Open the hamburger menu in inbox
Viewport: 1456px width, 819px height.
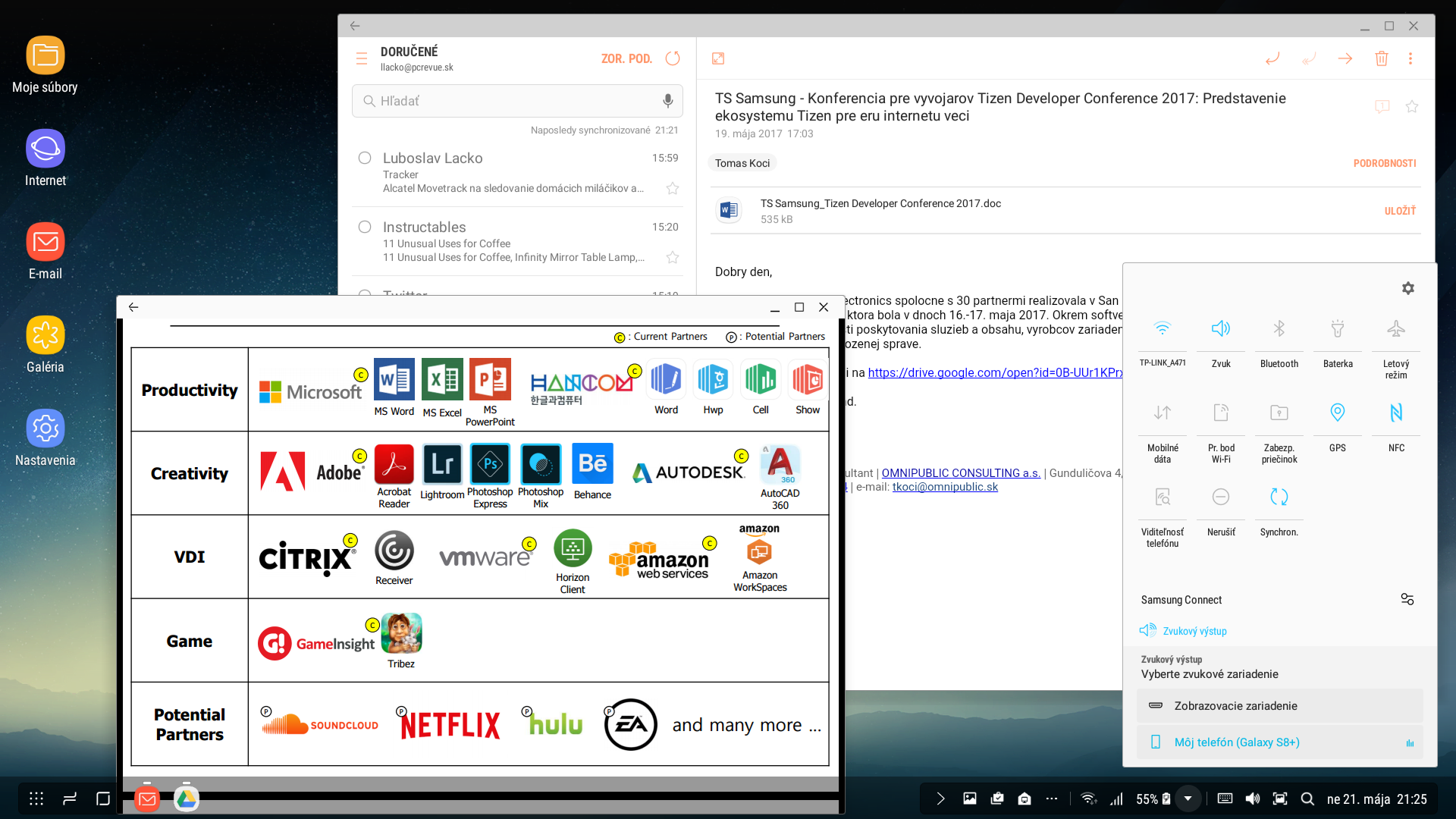(x=362, y=58)
